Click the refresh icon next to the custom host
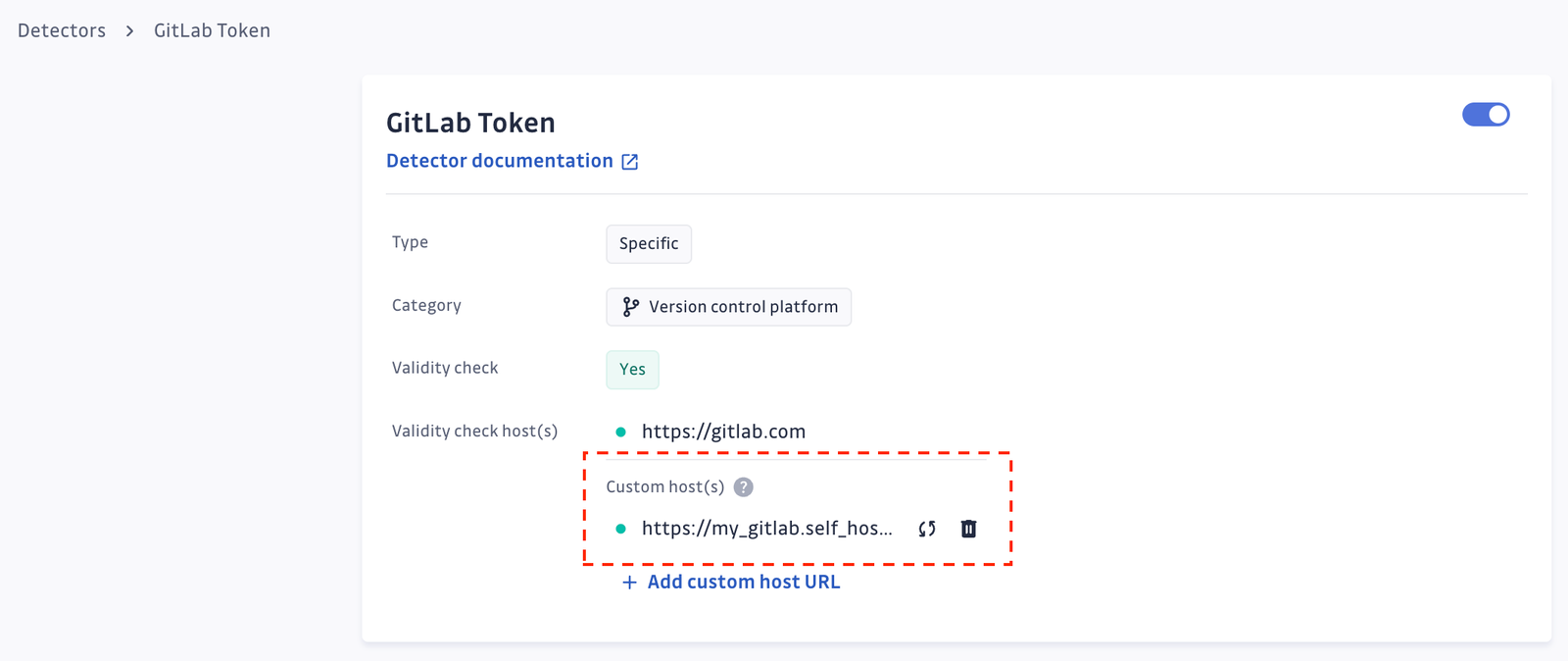Image resolution: width=1568 pixels, height=661 pixels. 925,529
